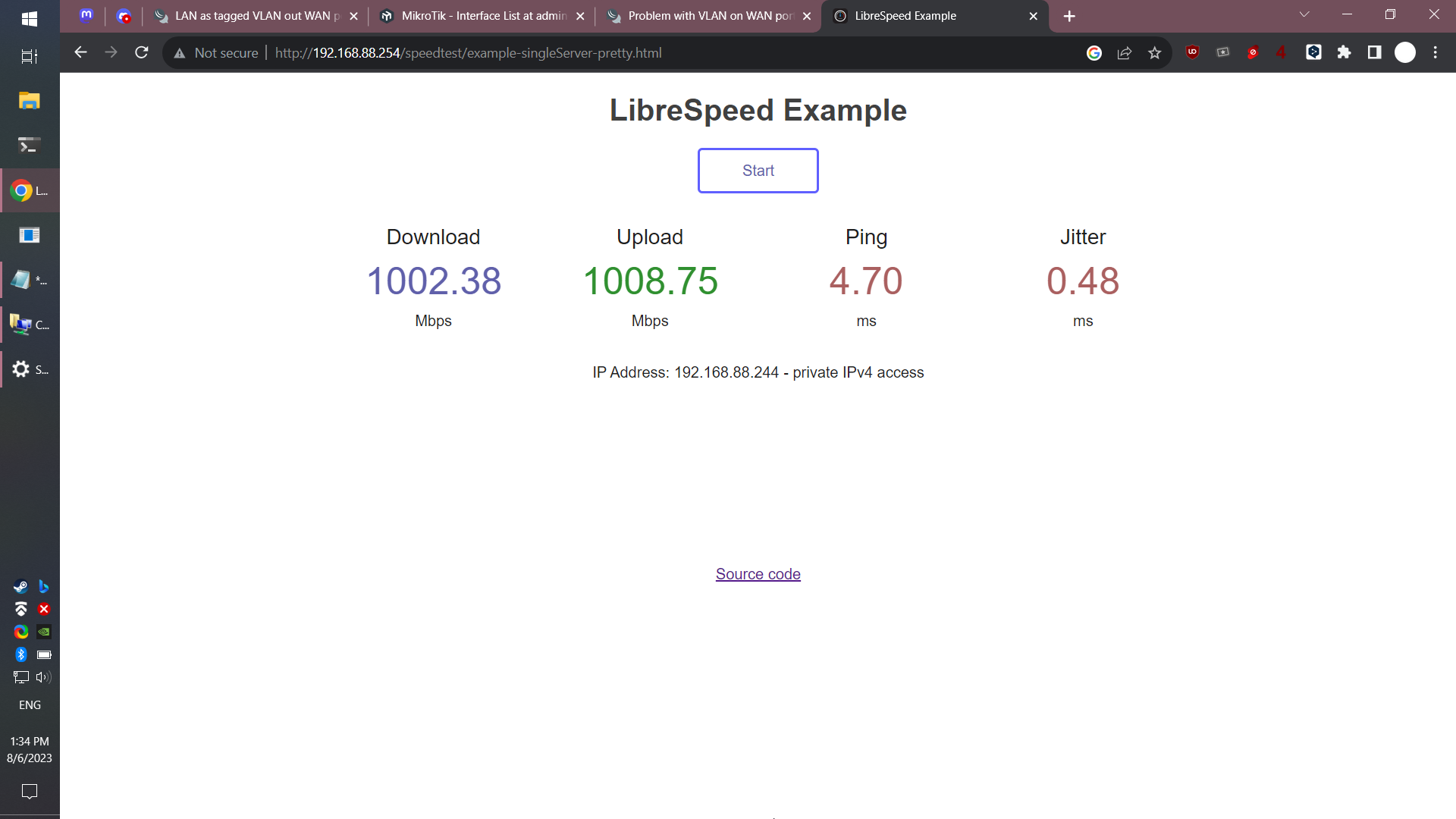This screenshot has height=819, width=1456.
Task: Open the uBlock Origin extension
Action: click(x=1192, y=52)
